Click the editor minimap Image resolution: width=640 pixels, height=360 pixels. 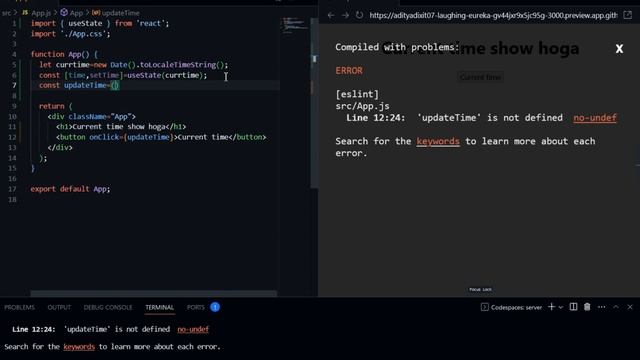coord(295,24)
